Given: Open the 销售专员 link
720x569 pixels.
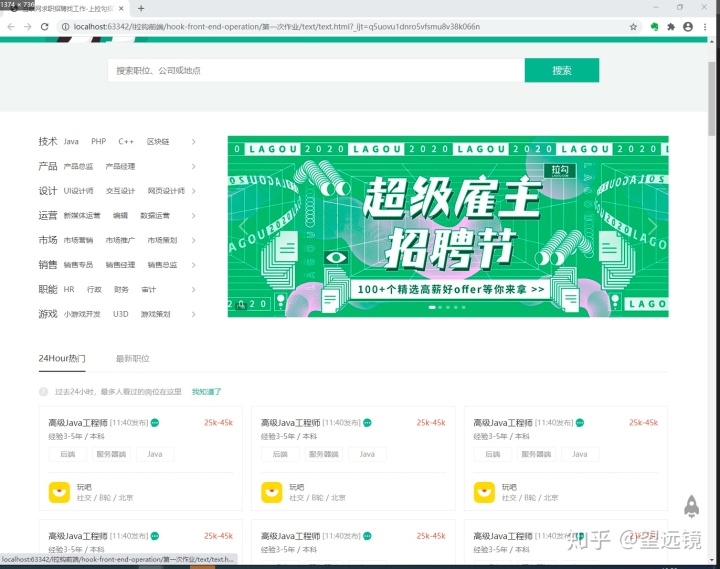Looking at the screenshot, I should 78,265.
